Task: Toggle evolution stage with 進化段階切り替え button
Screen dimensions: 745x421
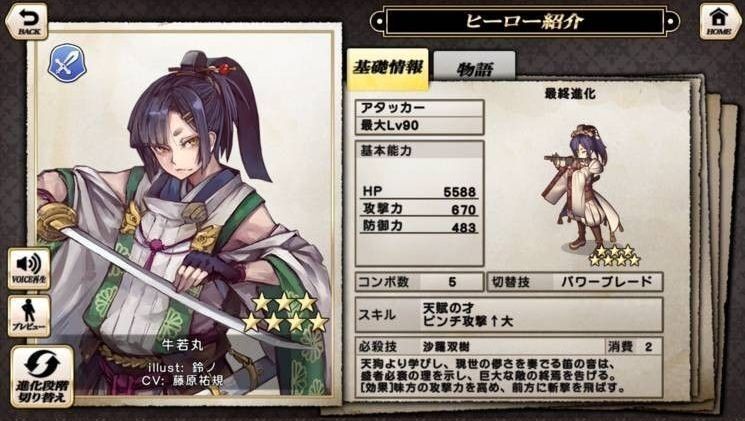Action: pos(42,376)
